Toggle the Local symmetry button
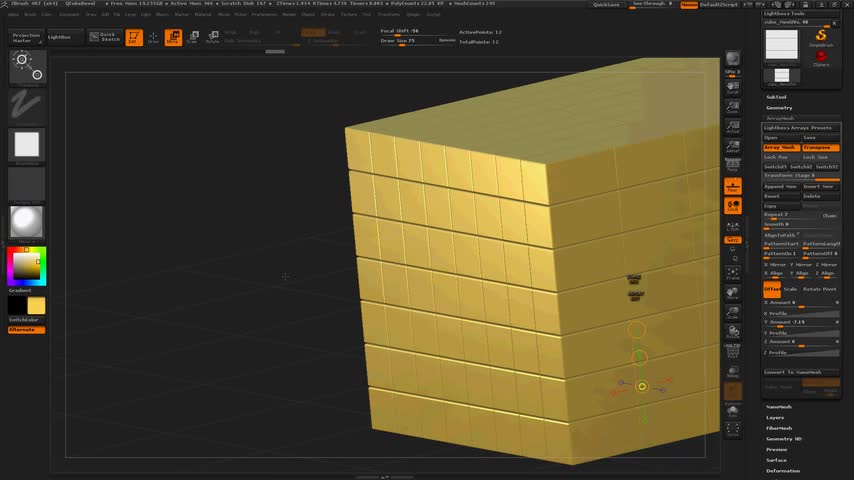Screen dimensions: 854x480 [733, 206]
